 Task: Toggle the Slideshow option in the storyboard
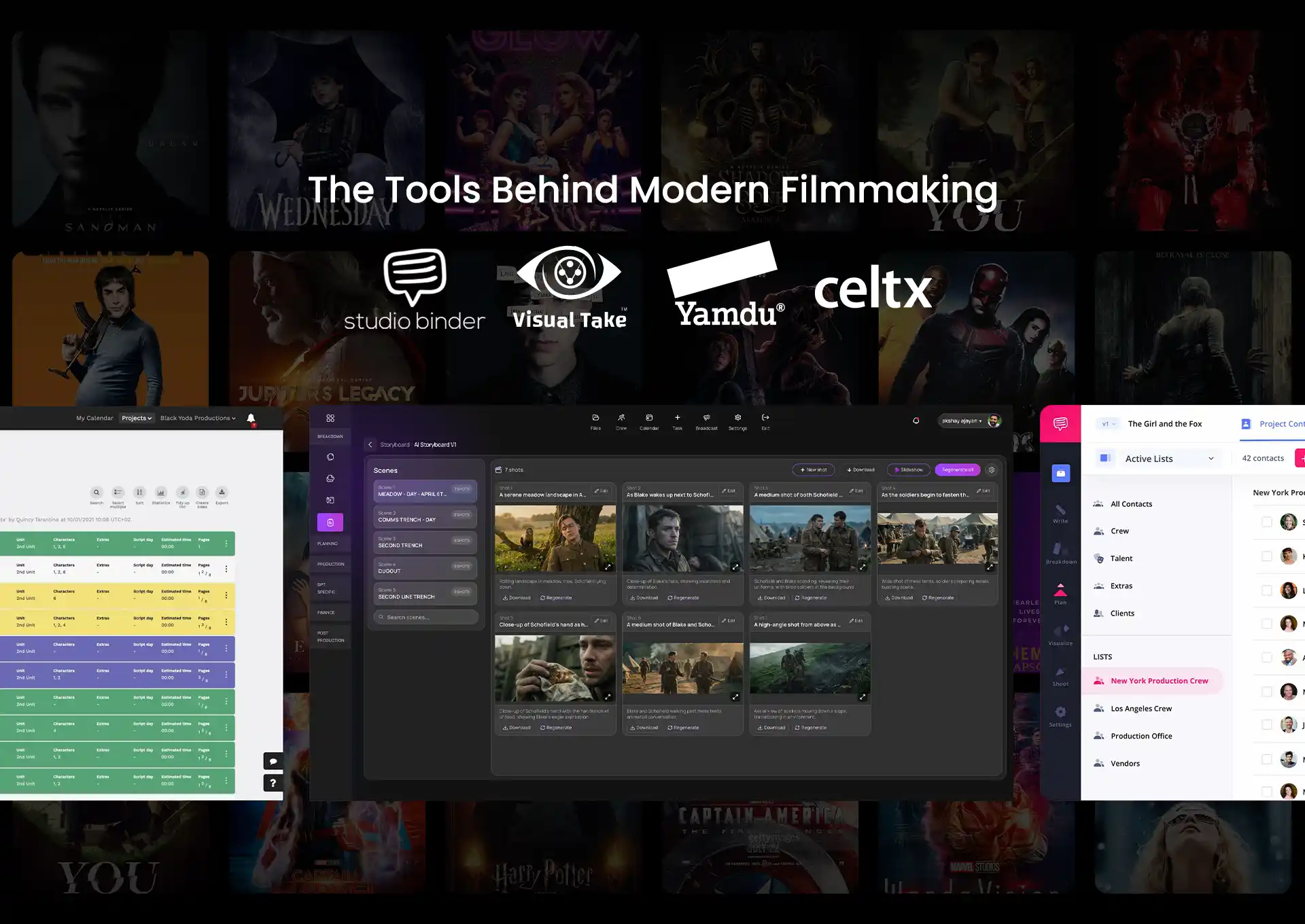[x=908, y=469]
